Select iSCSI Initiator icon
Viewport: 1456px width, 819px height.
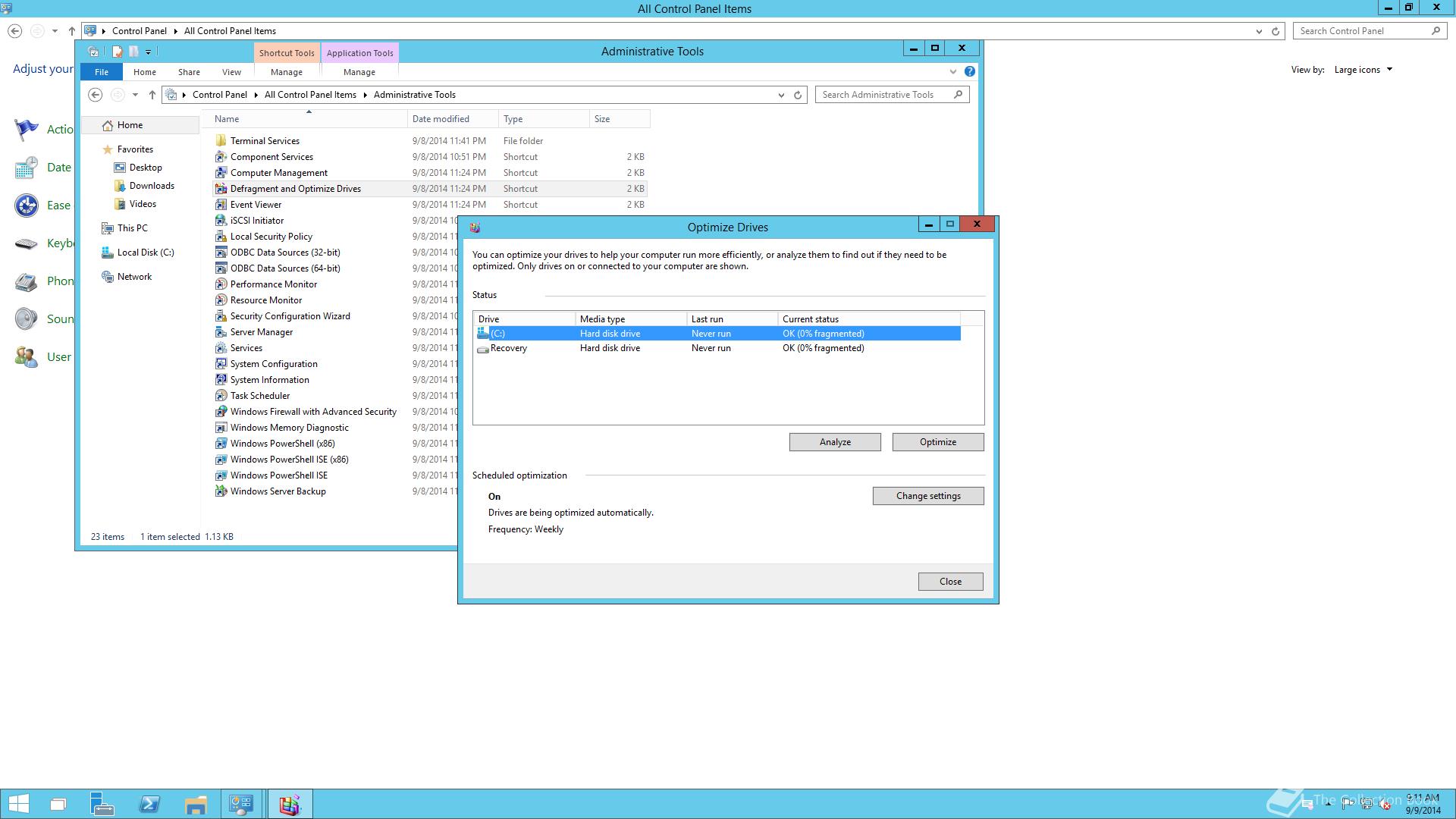click(221, 221)
